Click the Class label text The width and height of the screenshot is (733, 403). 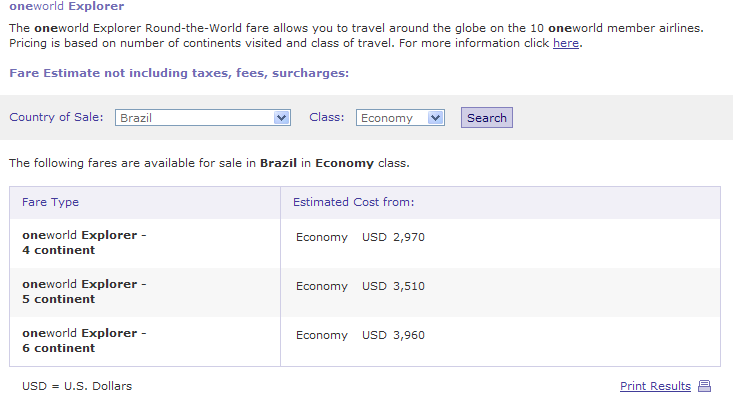[327, 117]
